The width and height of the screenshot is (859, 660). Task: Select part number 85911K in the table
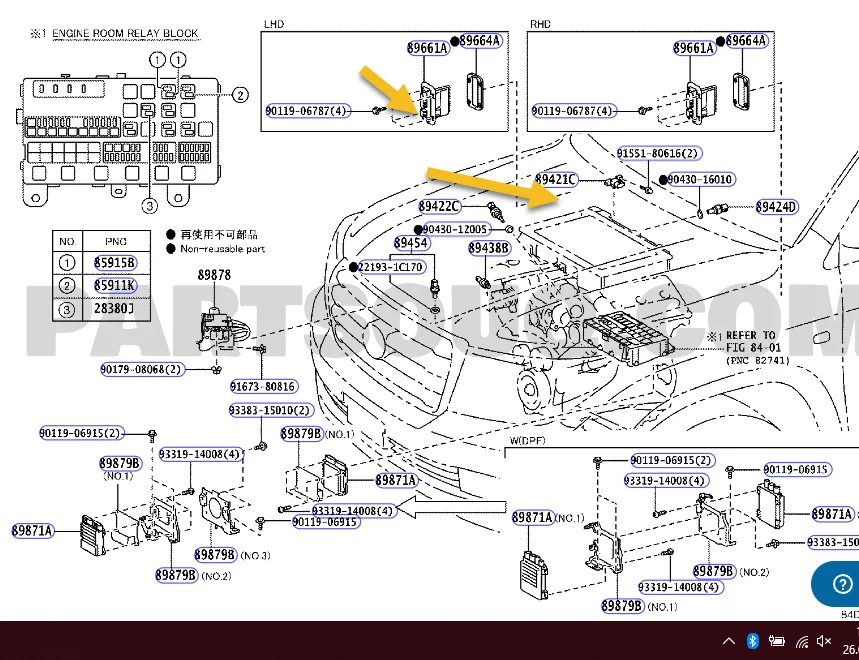pos(115,285)
